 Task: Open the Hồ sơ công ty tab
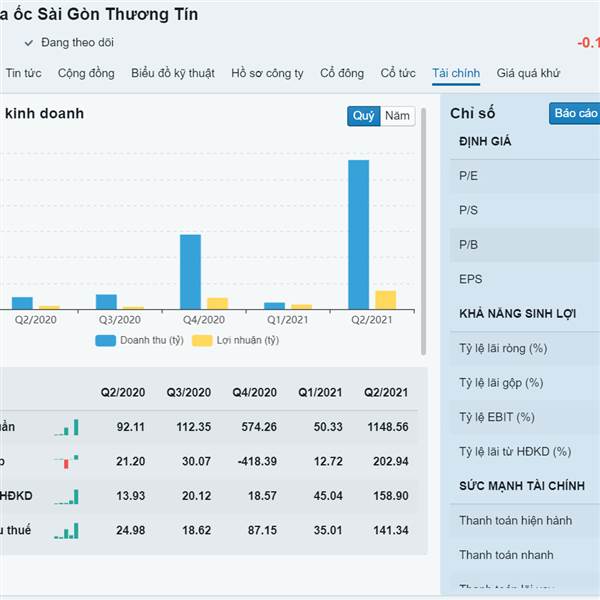(x=267, y=73)
